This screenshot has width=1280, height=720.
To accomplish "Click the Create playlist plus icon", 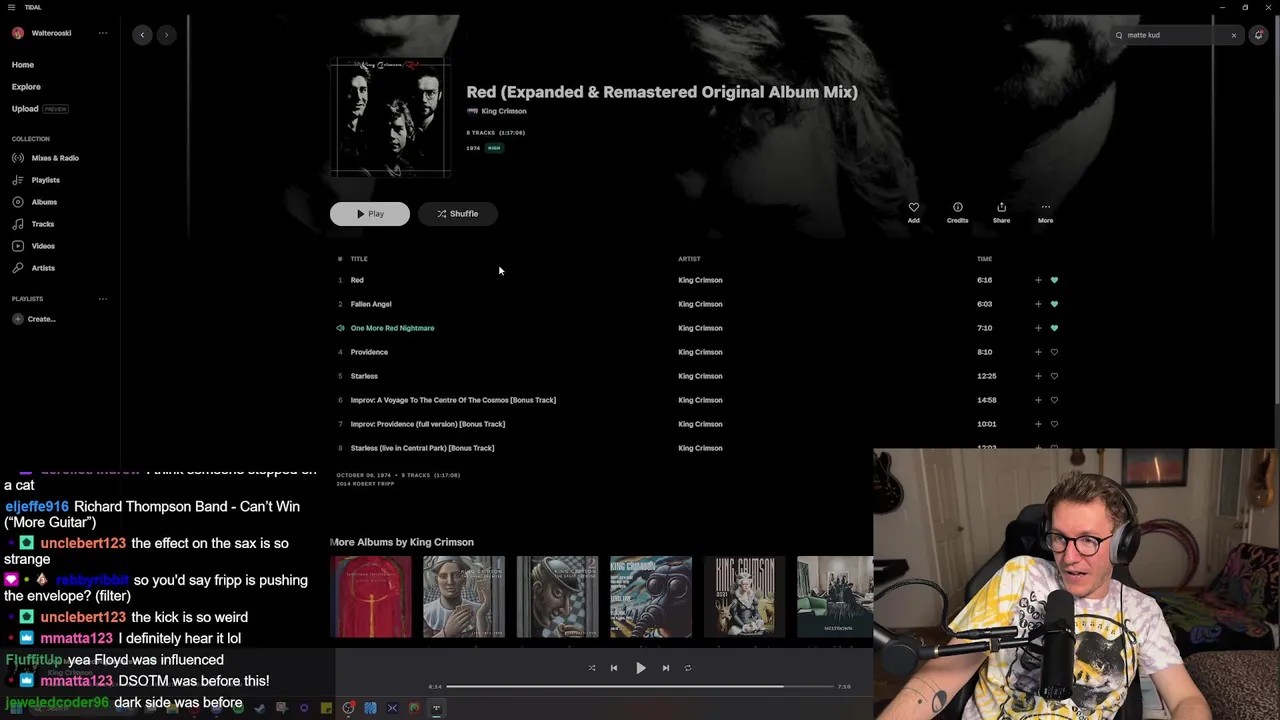I will (x=18, y=319).
